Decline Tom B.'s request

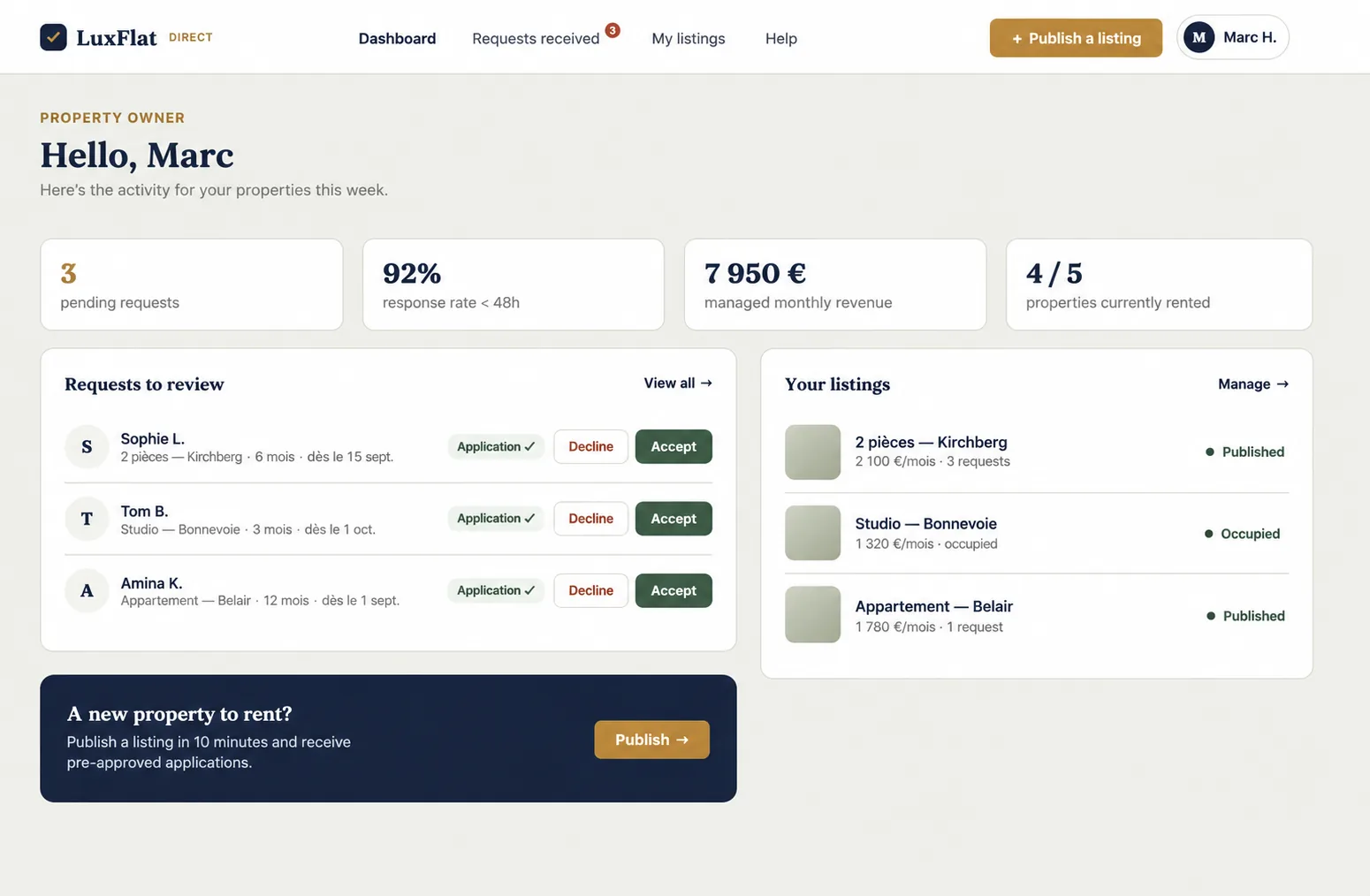590,519
